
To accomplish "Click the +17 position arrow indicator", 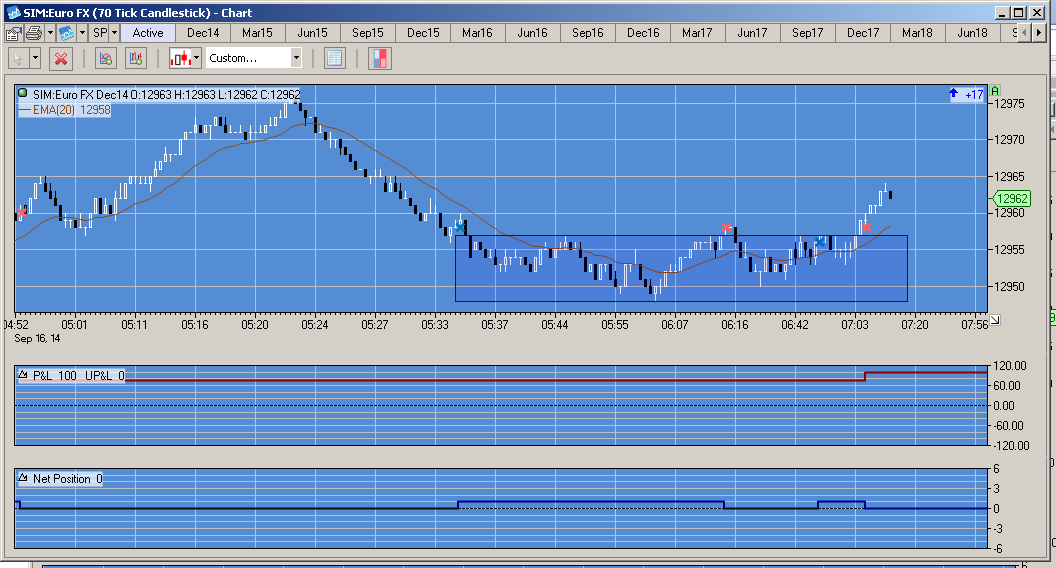I will (966, 94).
